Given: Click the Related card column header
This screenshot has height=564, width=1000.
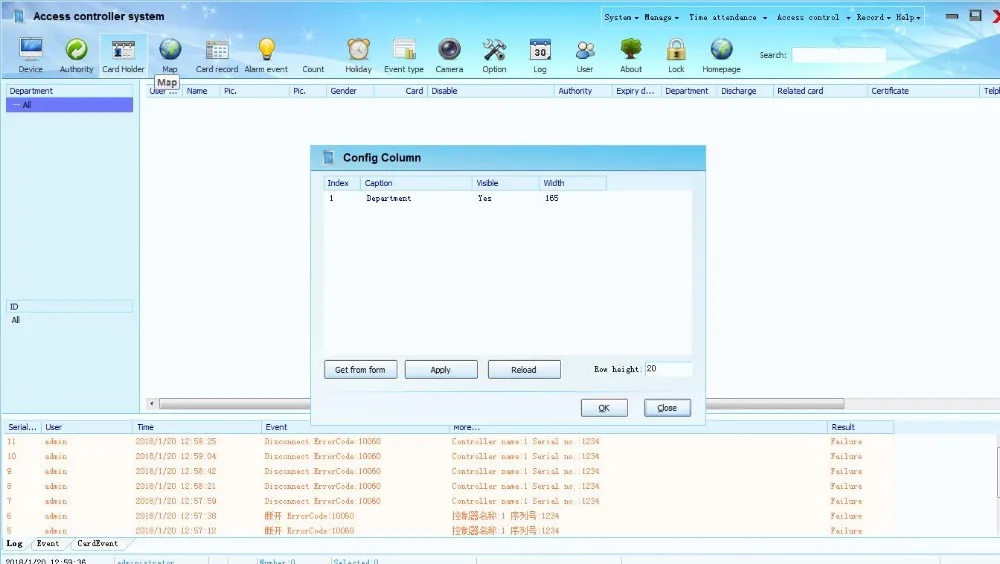Looking at the screenshot, I should click(x=820, y=91).
